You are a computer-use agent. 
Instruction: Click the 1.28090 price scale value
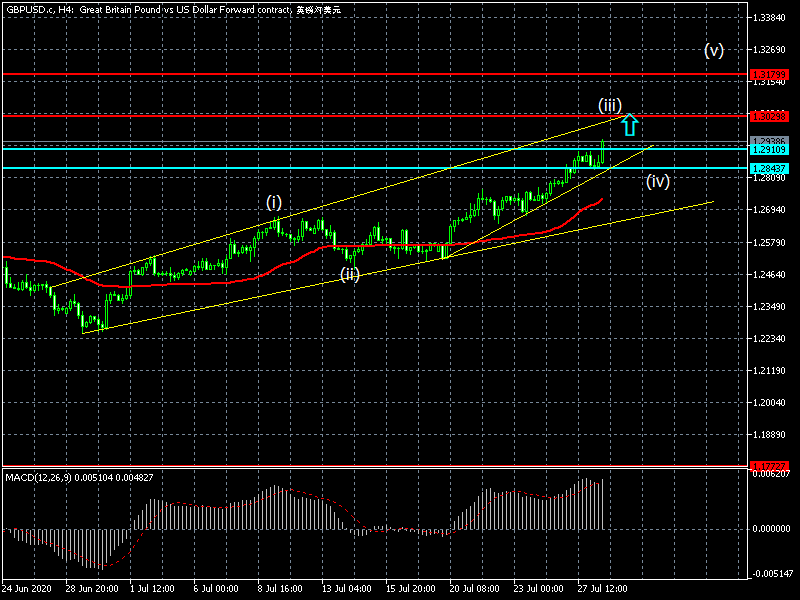[769, 178]
